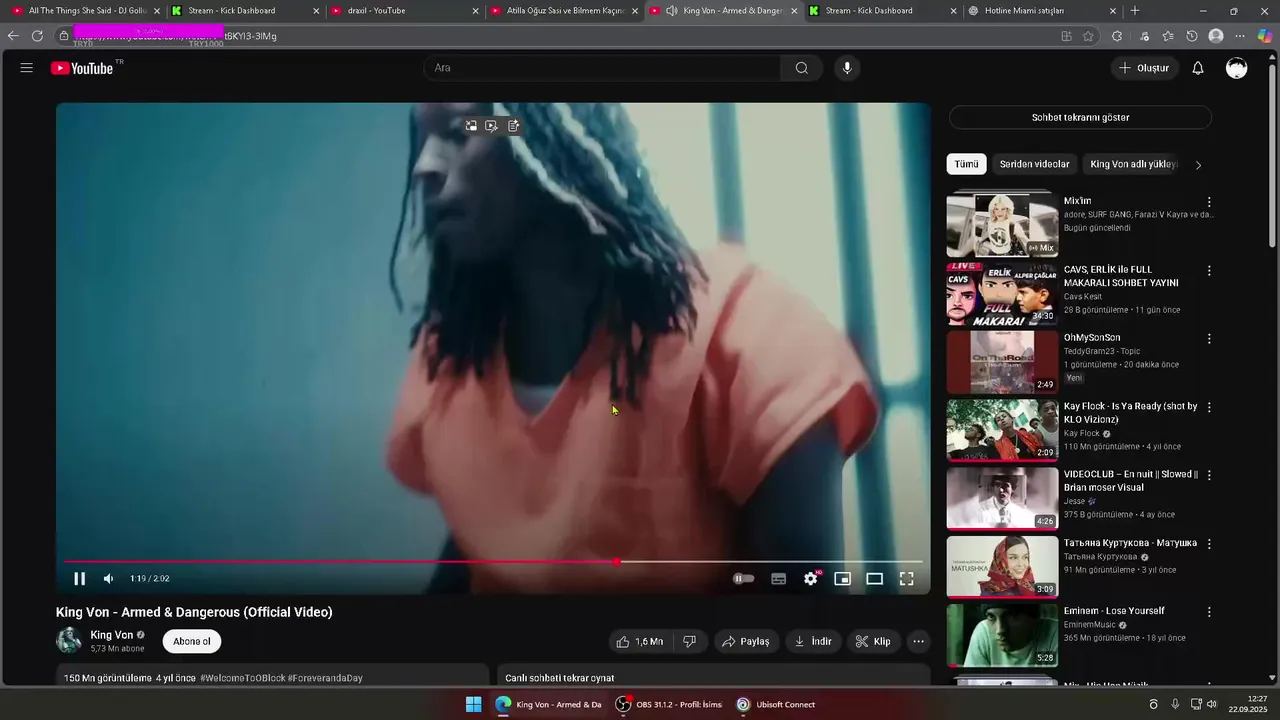The width and height of the screenshot is (1280, 720).
Task: Open the player settings gear
Action: pyautogui.click(x=811, y=578)
